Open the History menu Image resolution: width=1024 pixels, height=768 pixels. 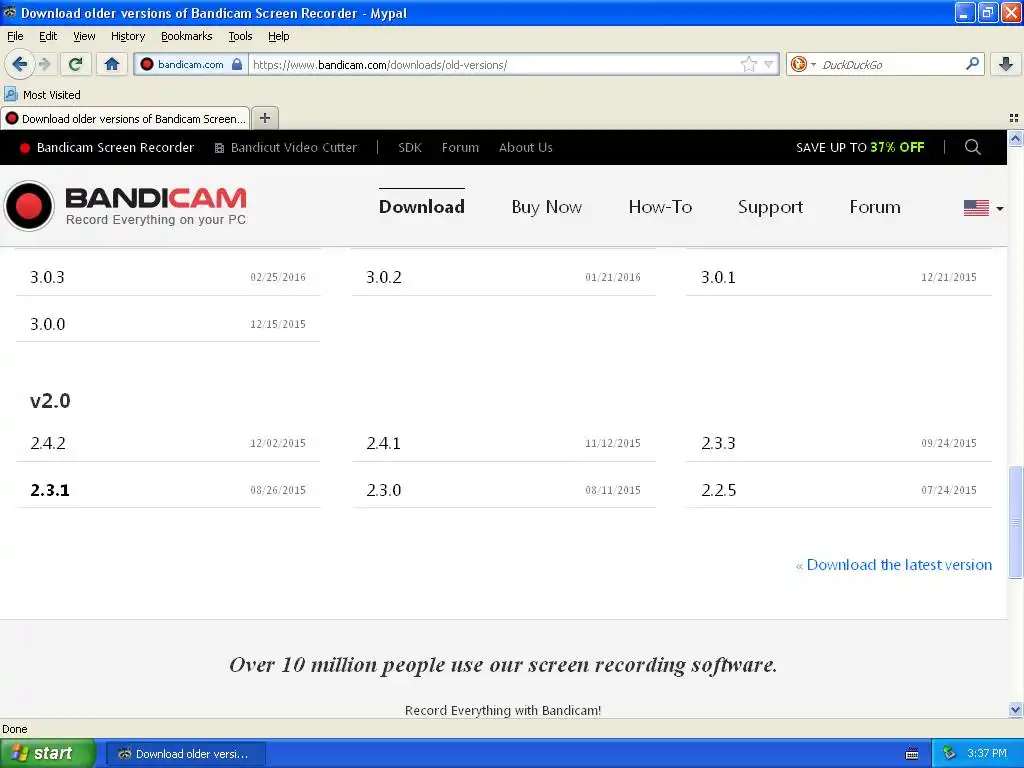click(127, 36)
